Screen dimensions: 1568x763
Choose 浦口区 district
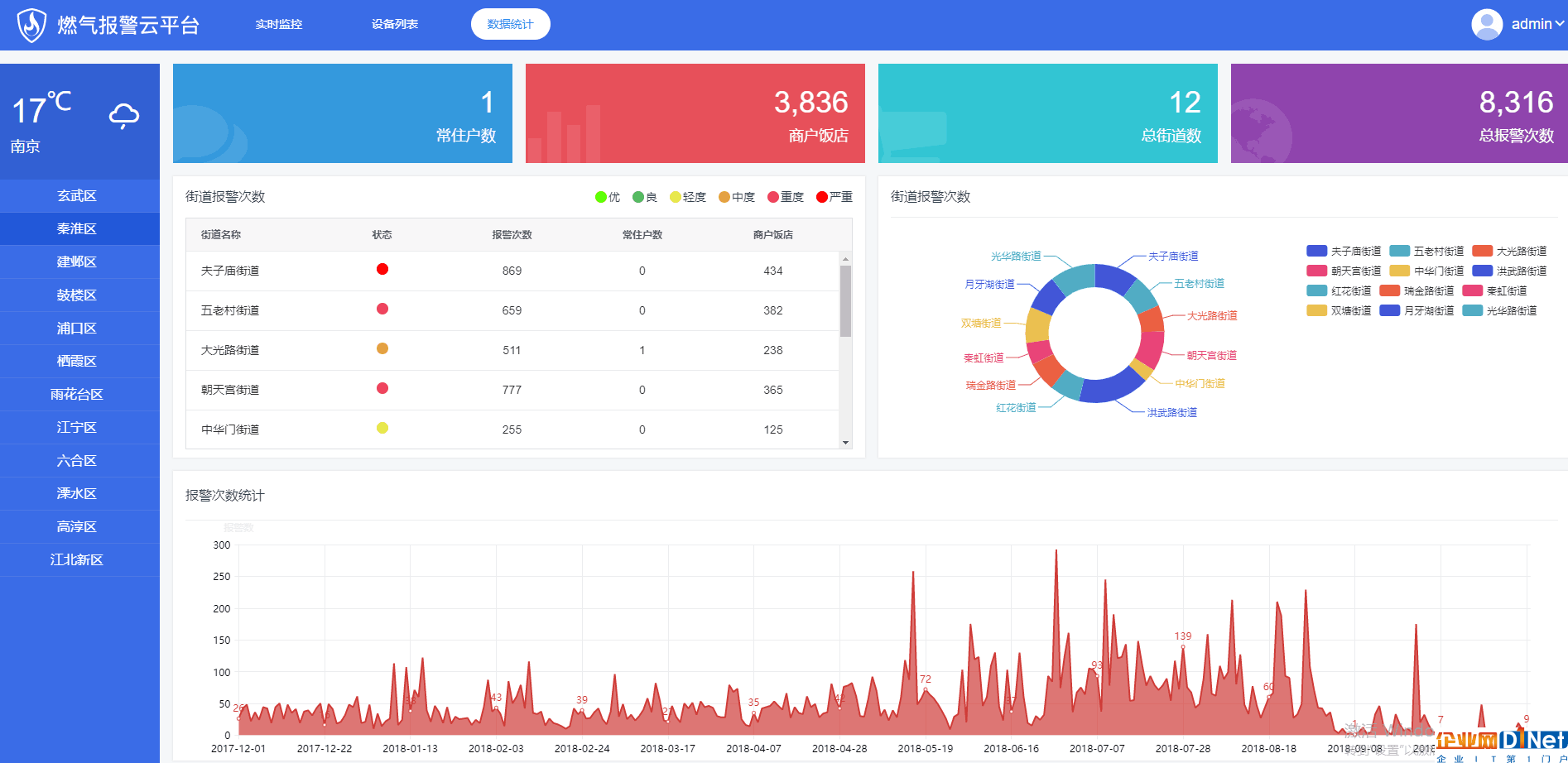79,329
